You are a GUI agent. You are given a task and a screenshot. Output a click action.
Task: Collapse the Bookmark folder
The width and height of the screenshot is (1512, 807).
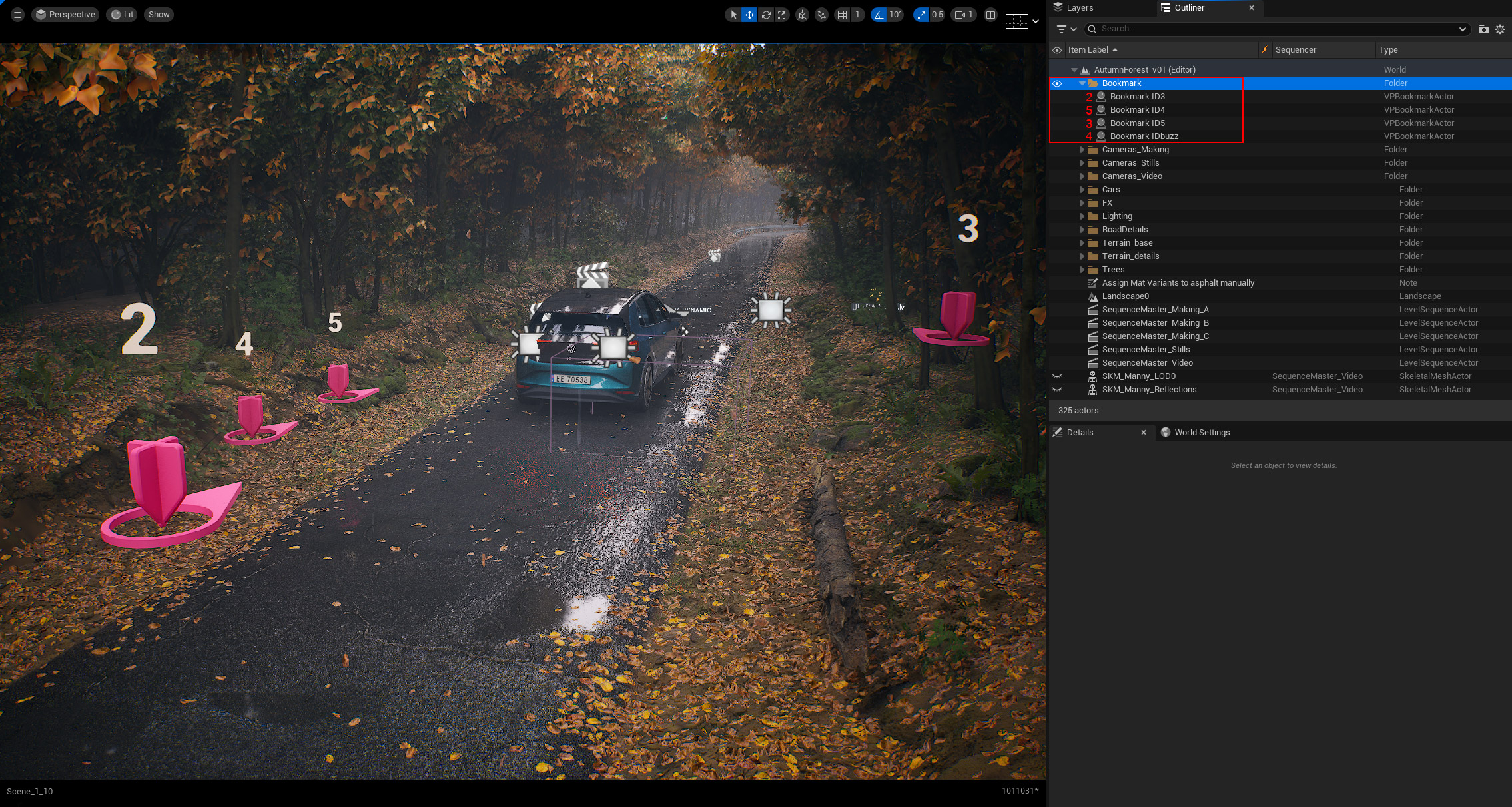(x=1082, y=83)
